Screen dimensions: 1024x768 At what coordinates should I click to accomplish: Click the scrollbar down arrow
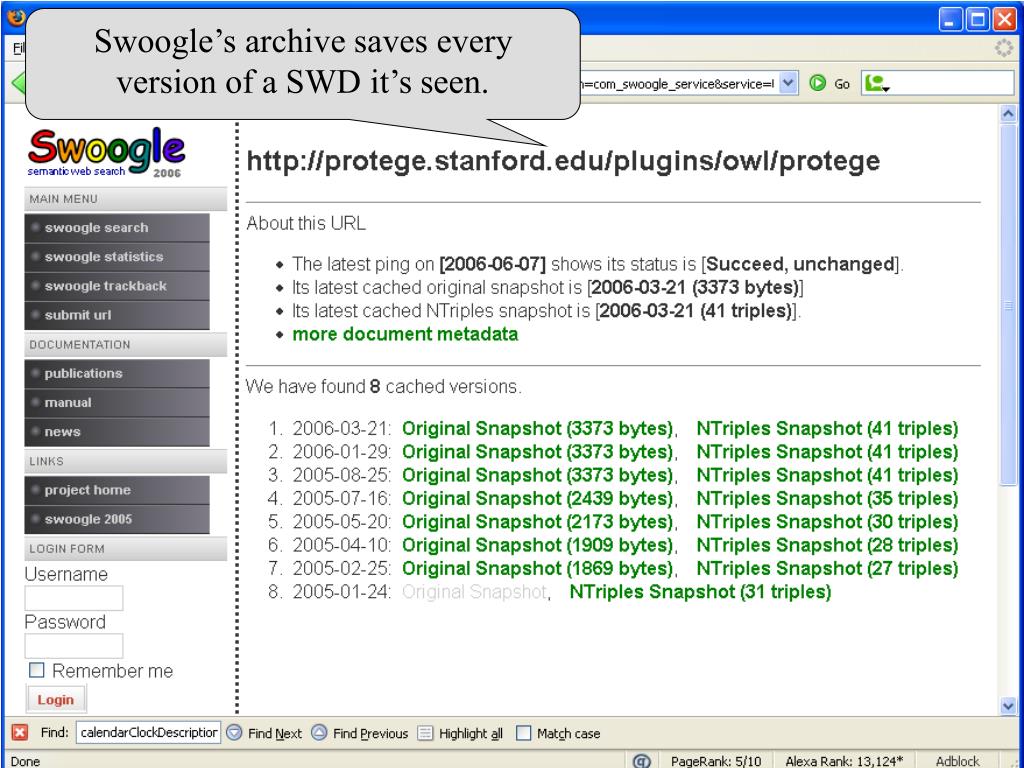(x=1008, y=706)
